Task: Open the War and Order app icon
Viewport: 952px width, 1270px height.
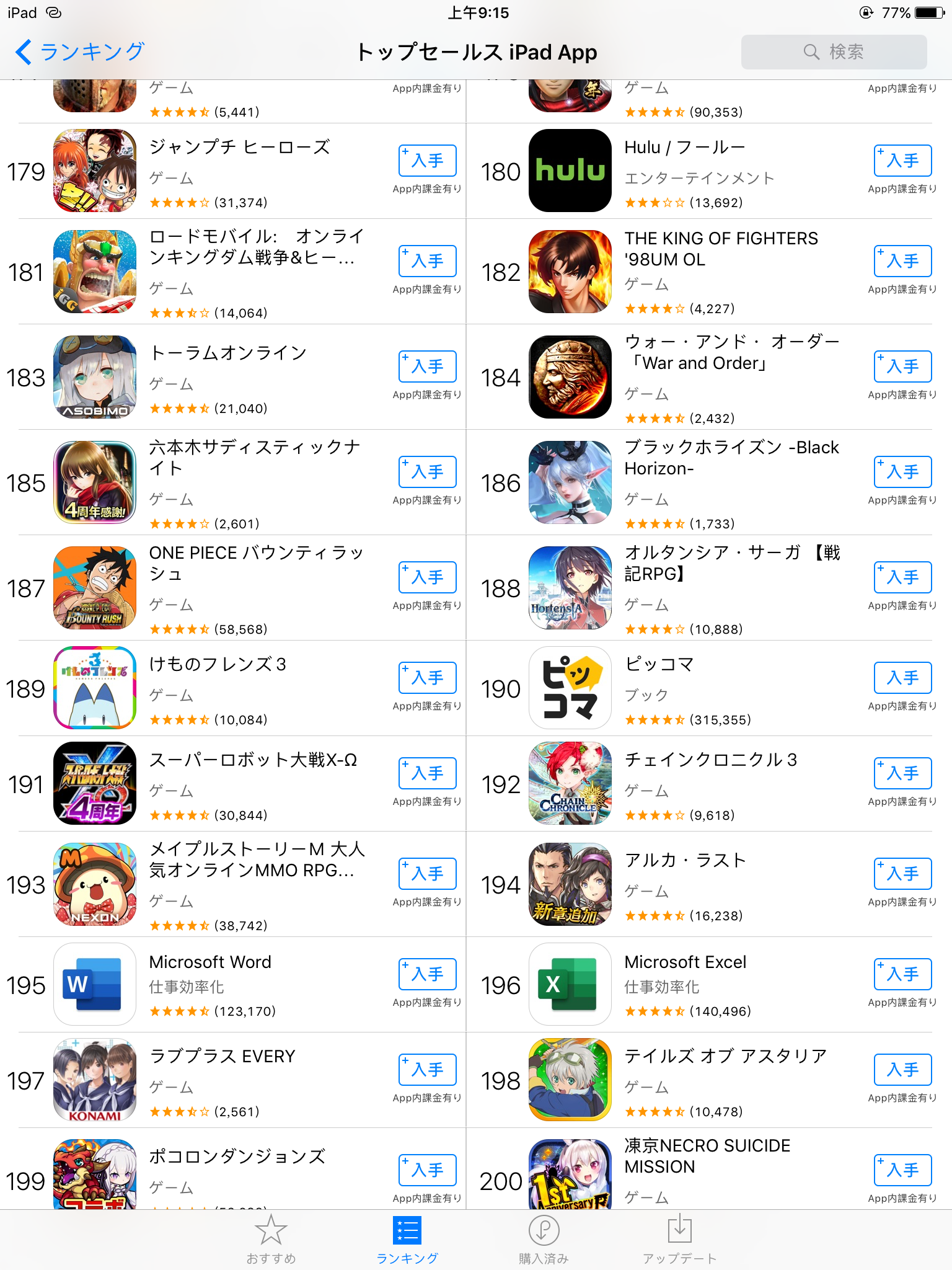Action: (x=570, y=377)
